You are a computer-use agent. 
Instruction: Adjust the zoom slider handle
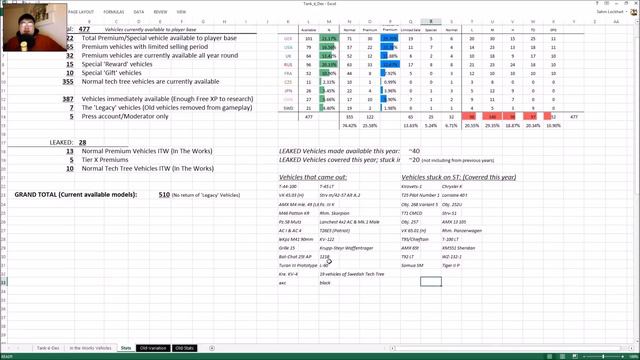pyautogui.click(x=603, y=357)
